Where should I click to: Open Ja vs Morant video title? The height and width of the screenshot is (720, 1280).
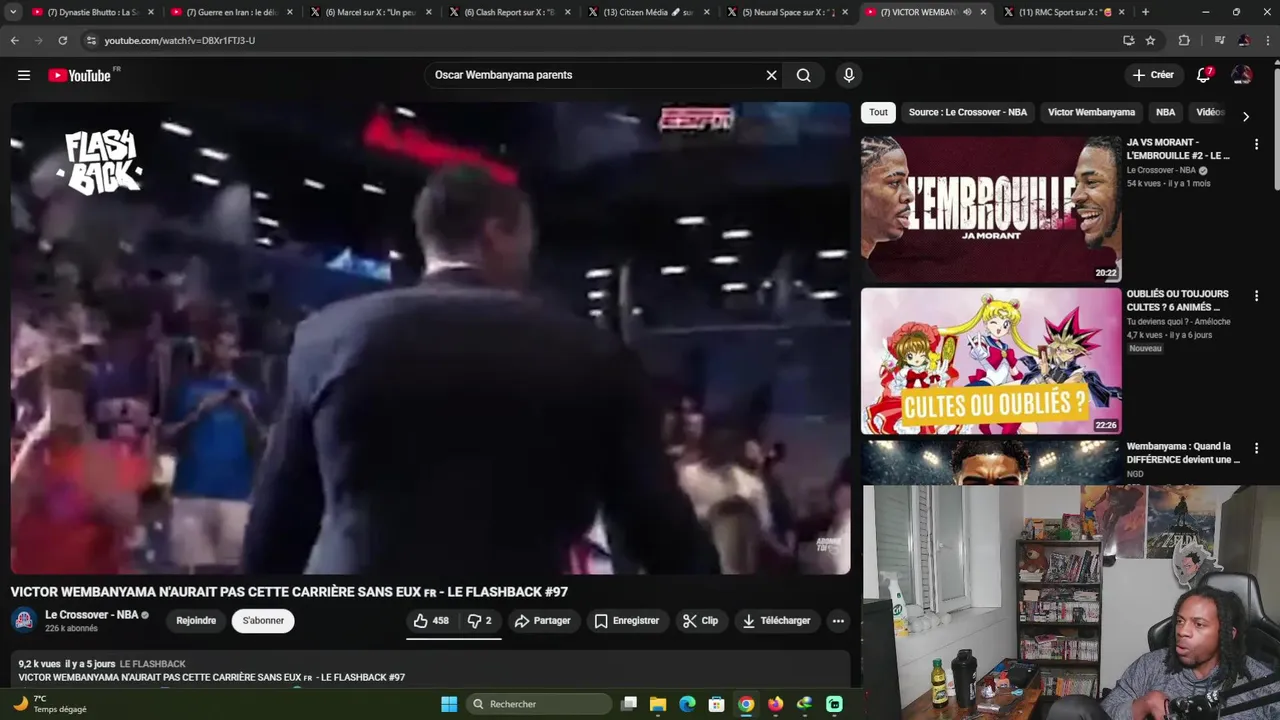pyautogui.click(x=1178, y=149)
